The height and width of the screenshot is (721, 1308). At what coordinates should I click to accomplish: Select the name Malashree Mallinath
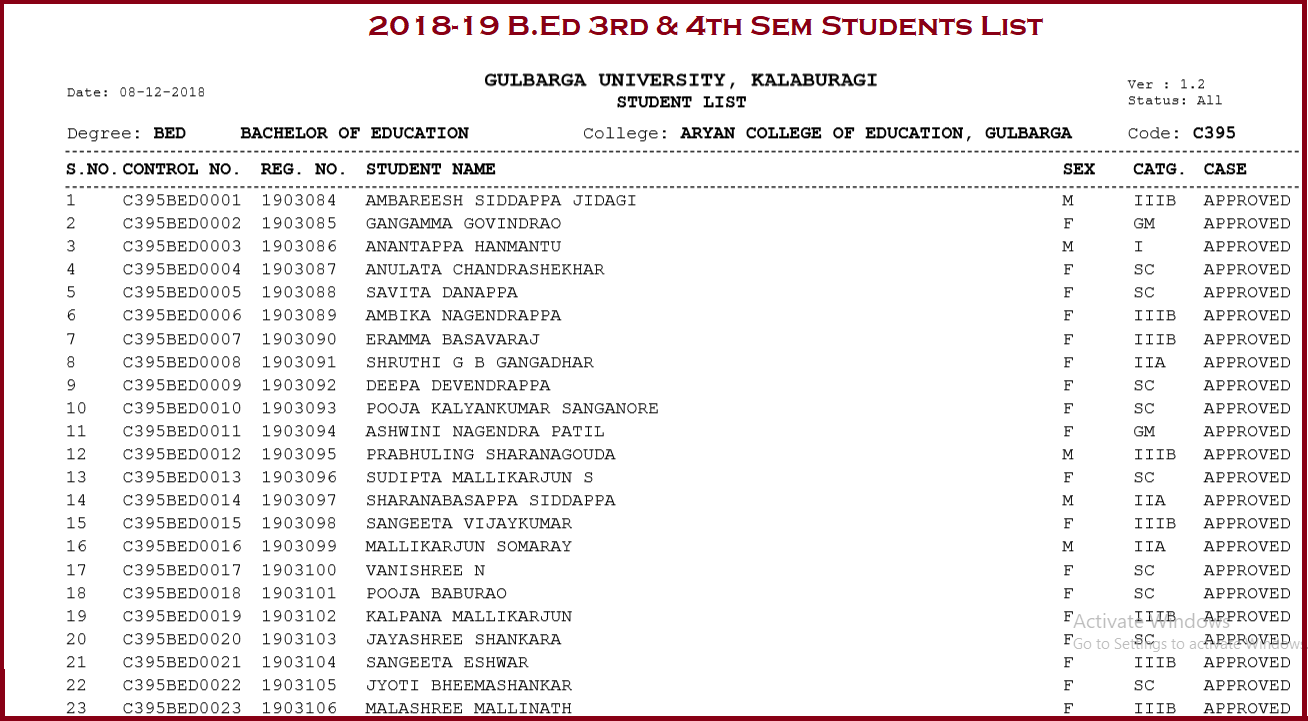[468, 708]
